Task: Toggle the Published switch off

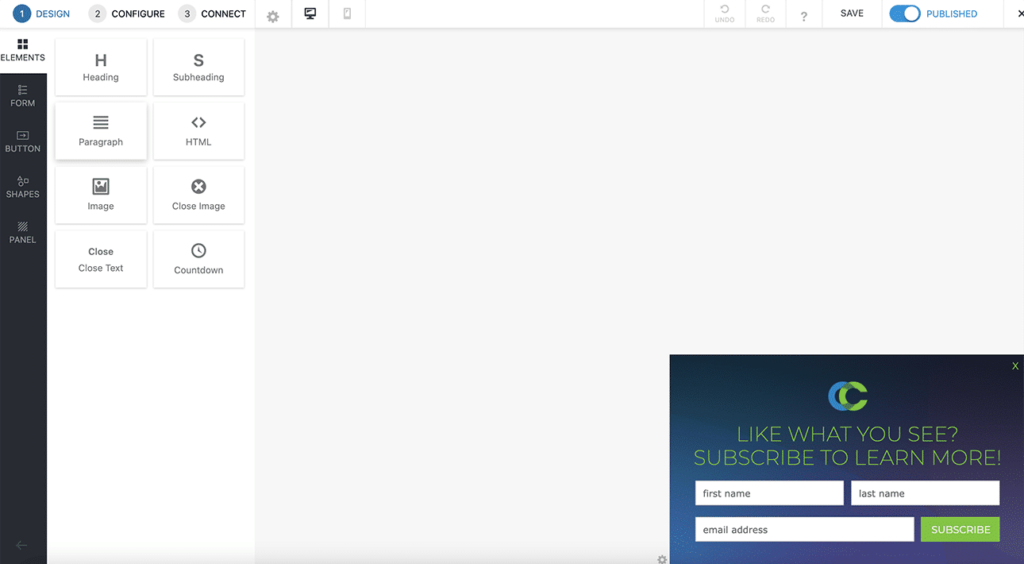Action: [904, 14]
